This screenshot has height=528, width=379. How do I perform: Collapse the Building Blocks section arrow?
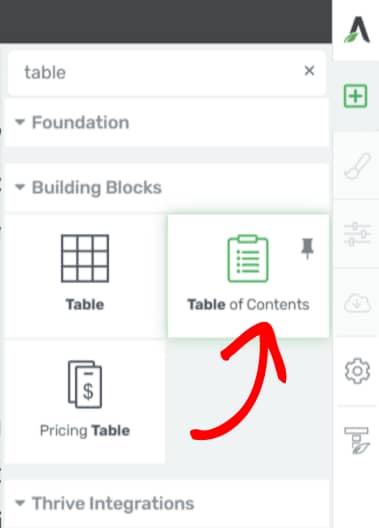(x=20, y=187)
